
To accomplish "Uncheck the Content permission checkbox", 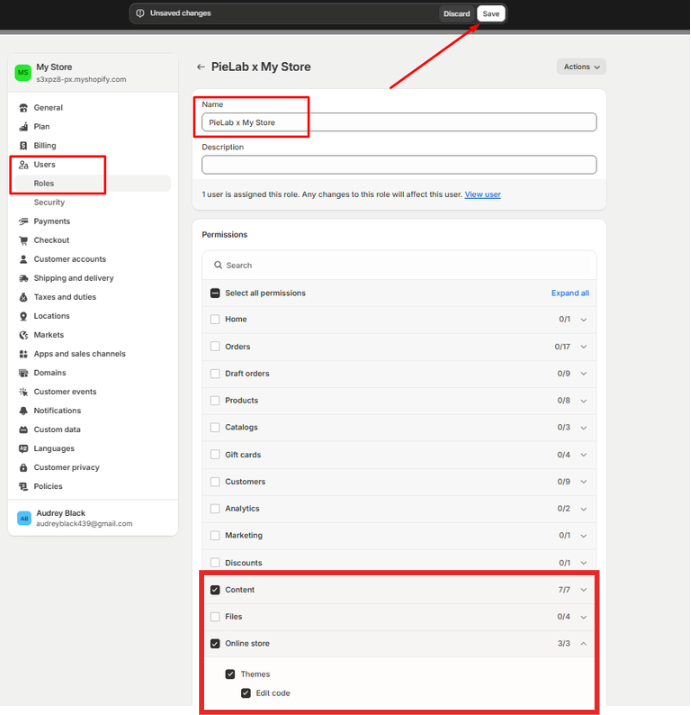I will [x=215, y=590].
